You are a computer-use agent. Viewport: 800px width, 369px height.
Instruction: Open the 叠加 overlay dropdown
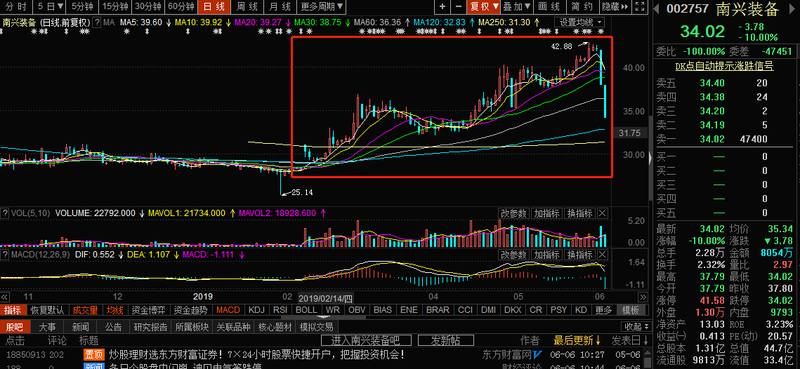[x=517, y=7]
